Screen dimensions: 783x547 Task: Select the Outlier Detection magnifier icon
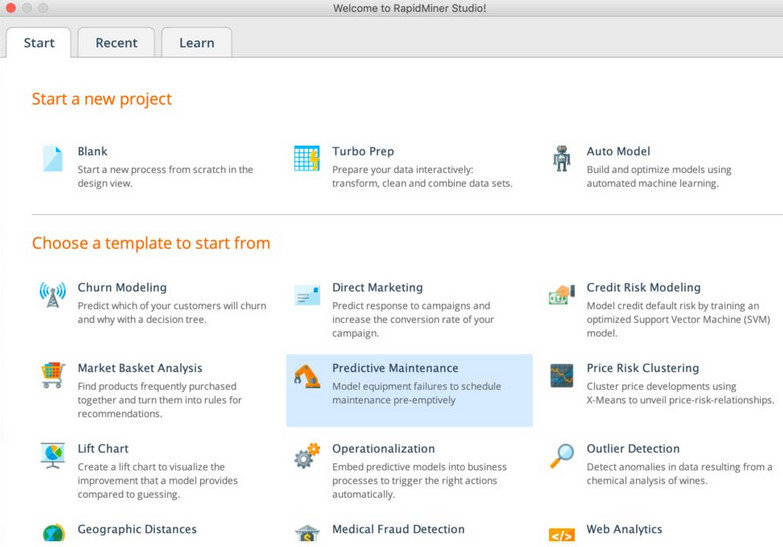(x=562, y=456)
